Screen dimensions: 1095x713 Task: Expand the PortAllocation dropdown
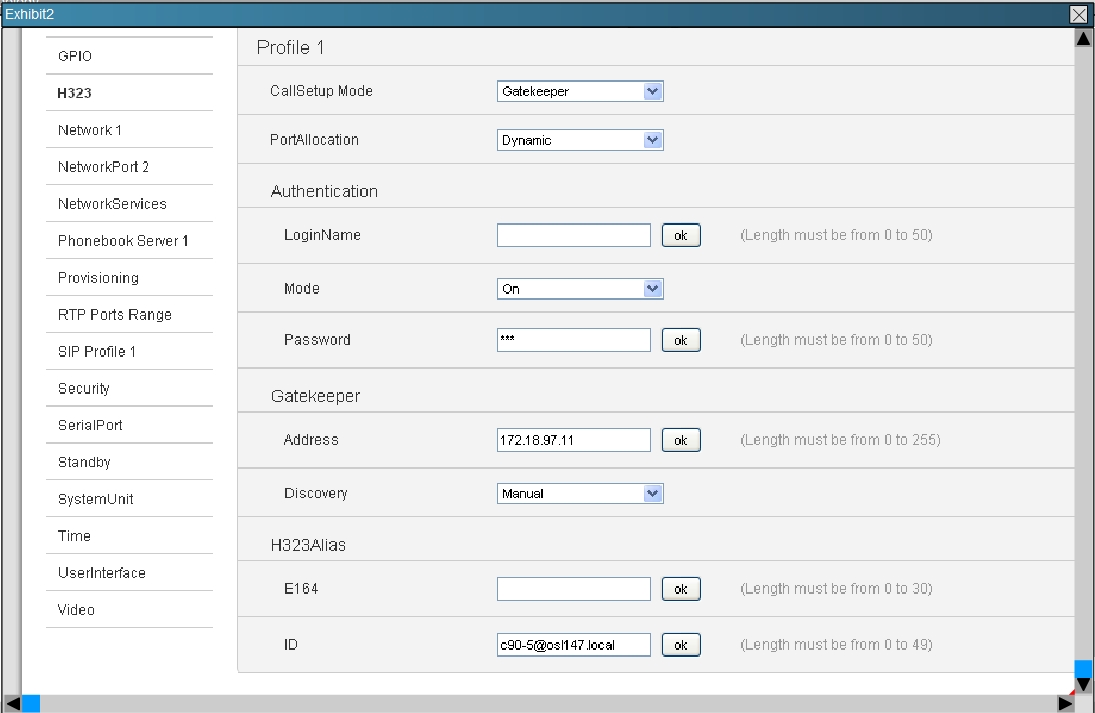tap(580, 140)
